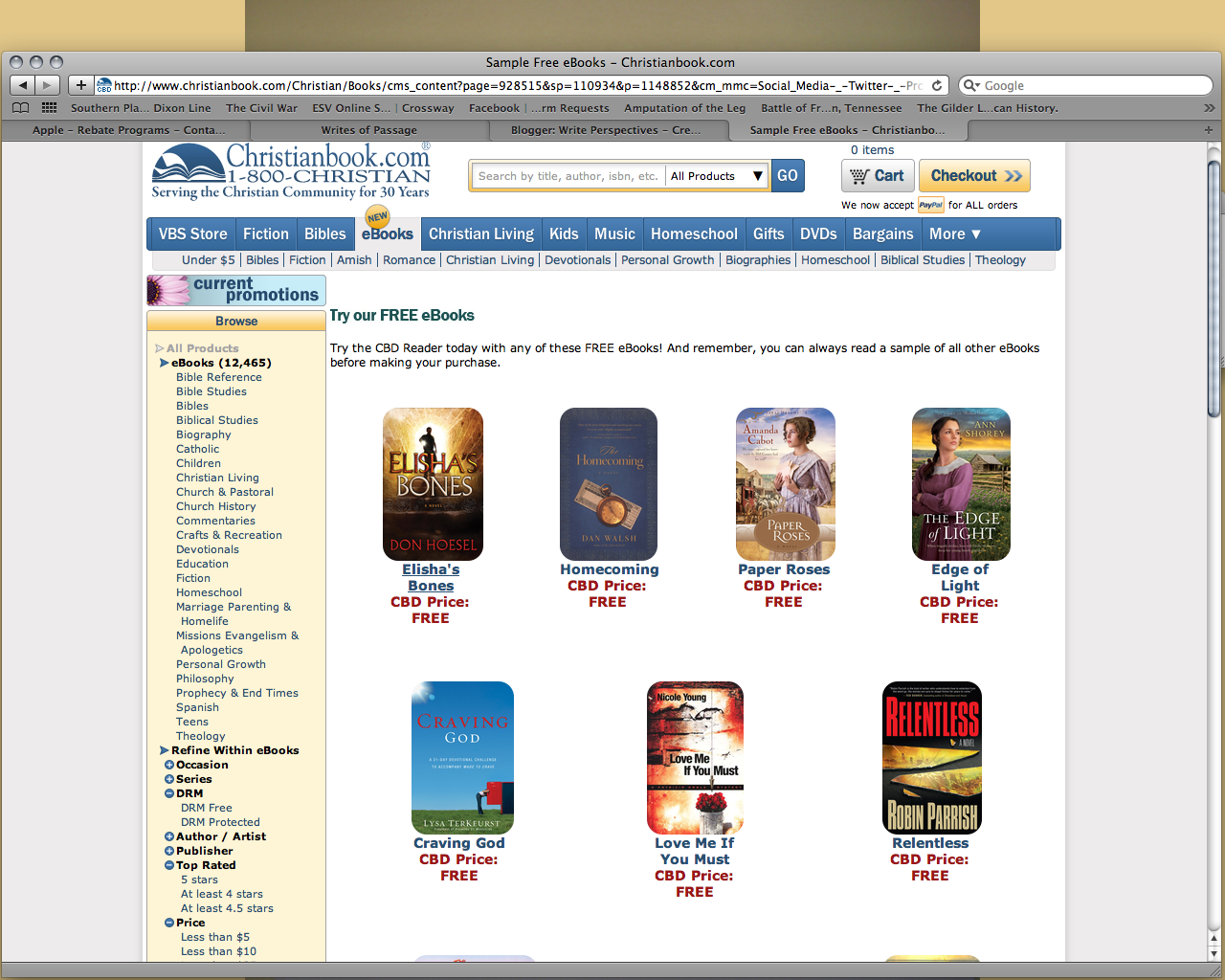Open the Bibles navigation tab

[x=325, y=234]
